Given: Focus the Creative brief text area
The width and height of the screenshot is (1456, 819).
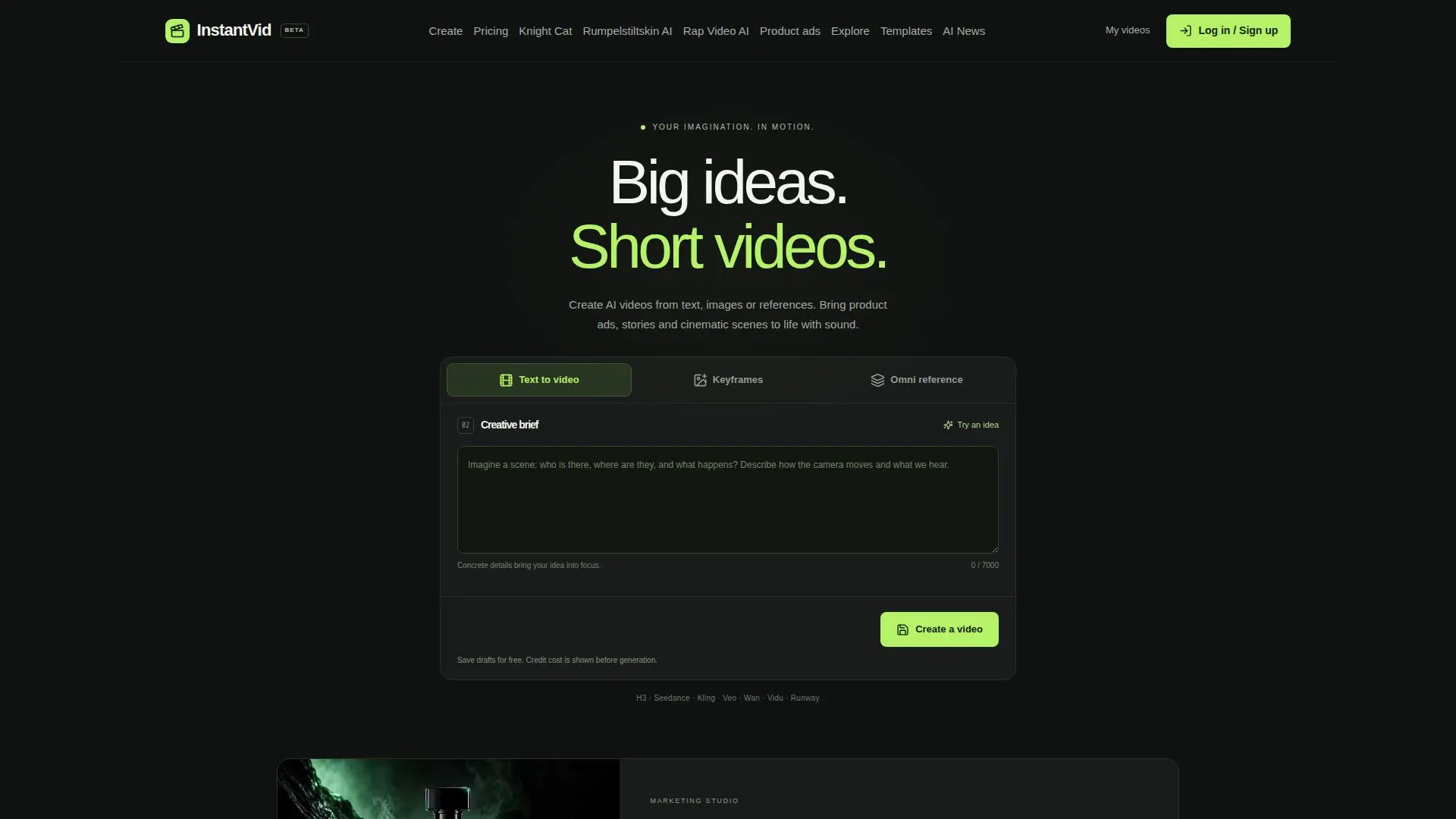Looking at the screenshot, I should click(728, 500).
